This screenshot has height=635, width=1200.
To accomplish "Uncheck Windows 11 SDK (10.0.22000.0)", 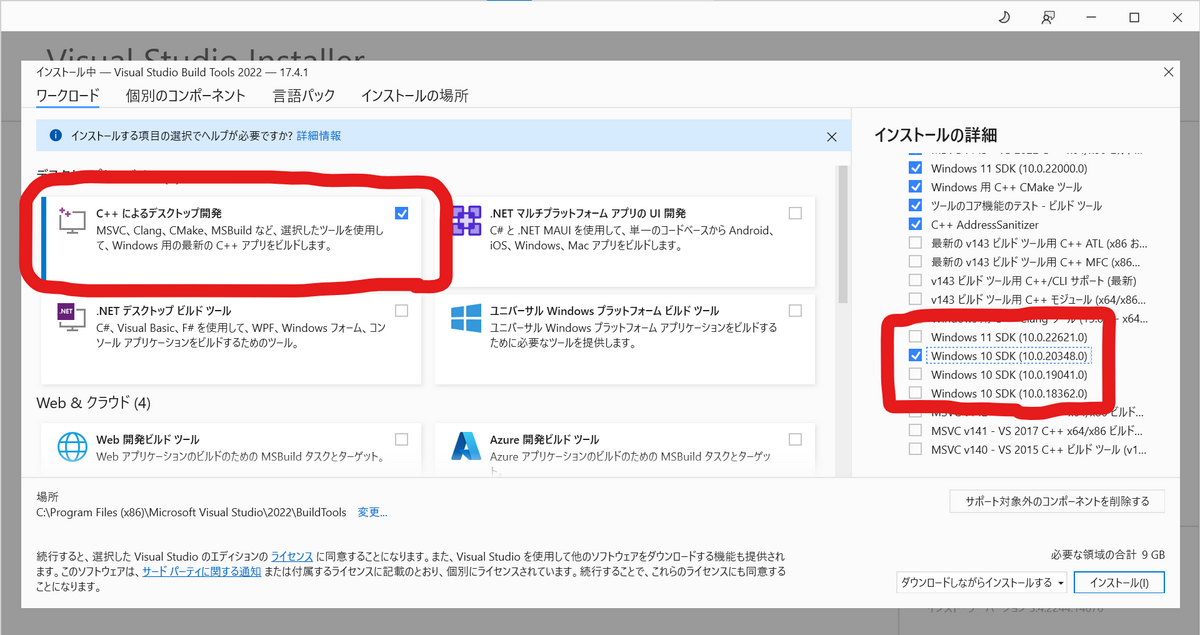I will [x=915, y=168].
